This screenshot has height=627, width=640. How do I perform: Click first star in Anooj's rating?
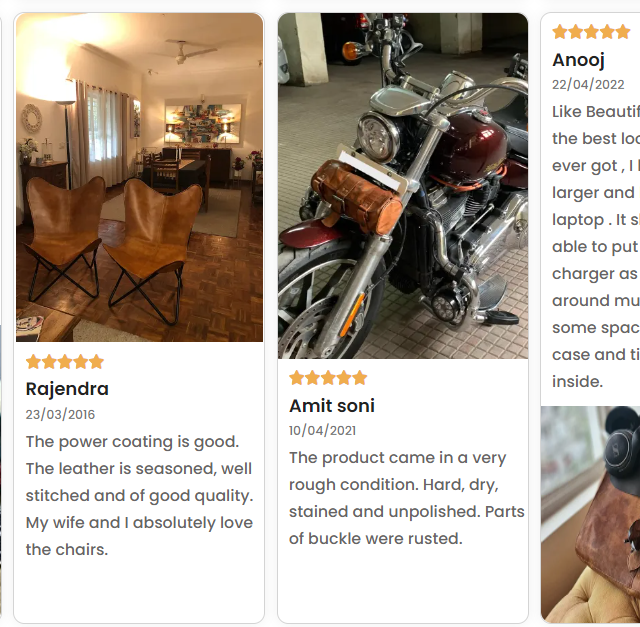click(560, 32)
